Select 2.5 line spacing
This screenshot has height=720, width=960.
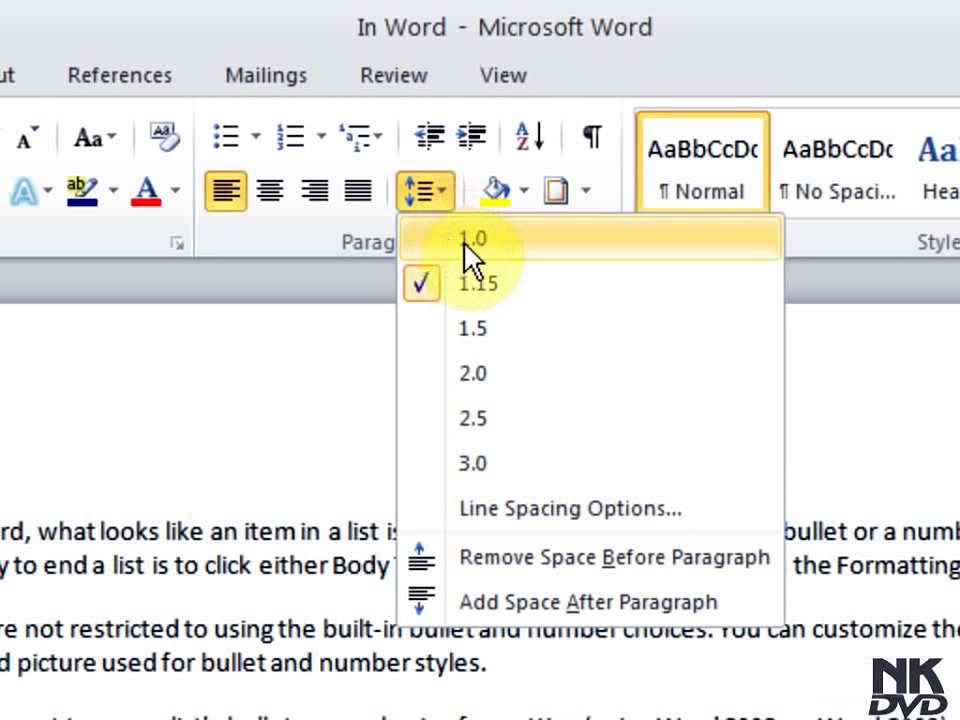(590, 419)
